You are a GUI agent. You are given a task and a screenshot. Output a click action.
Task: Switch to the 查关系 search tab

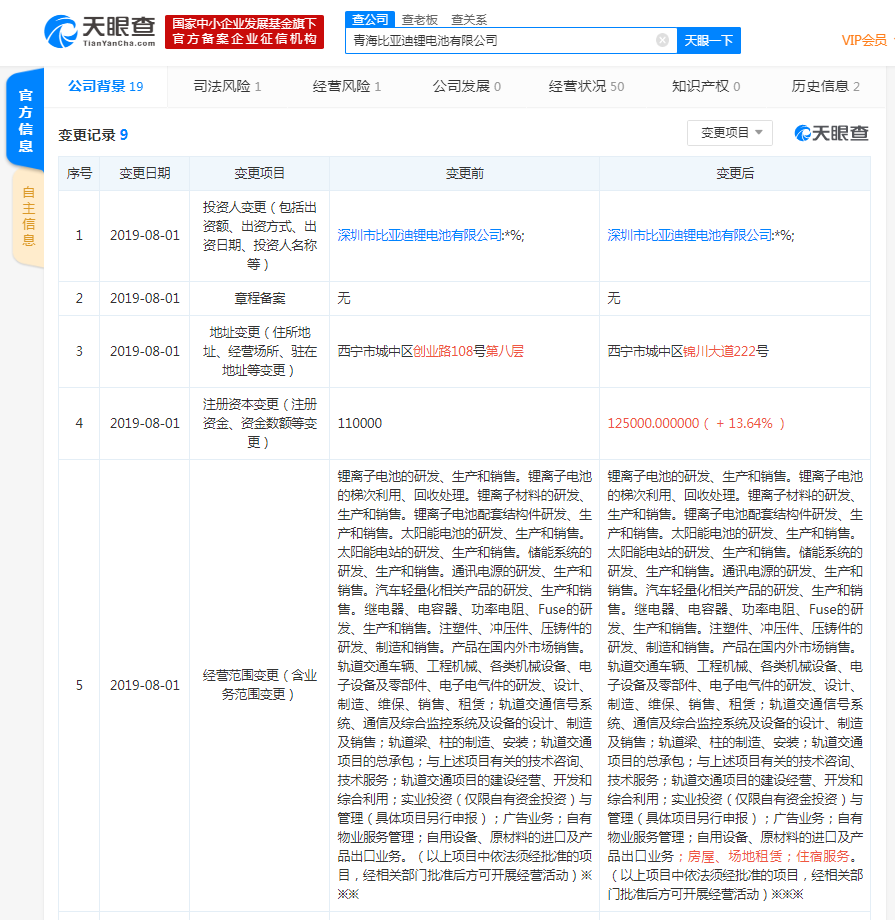(x=468, y=20)
